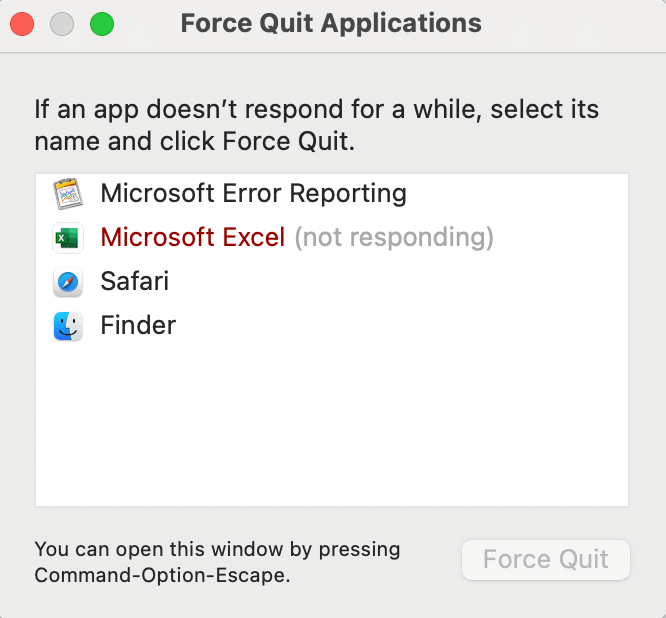Click the 'You can open this window' hint line
This screenshot has width=666, height=618.
[217, 549]
